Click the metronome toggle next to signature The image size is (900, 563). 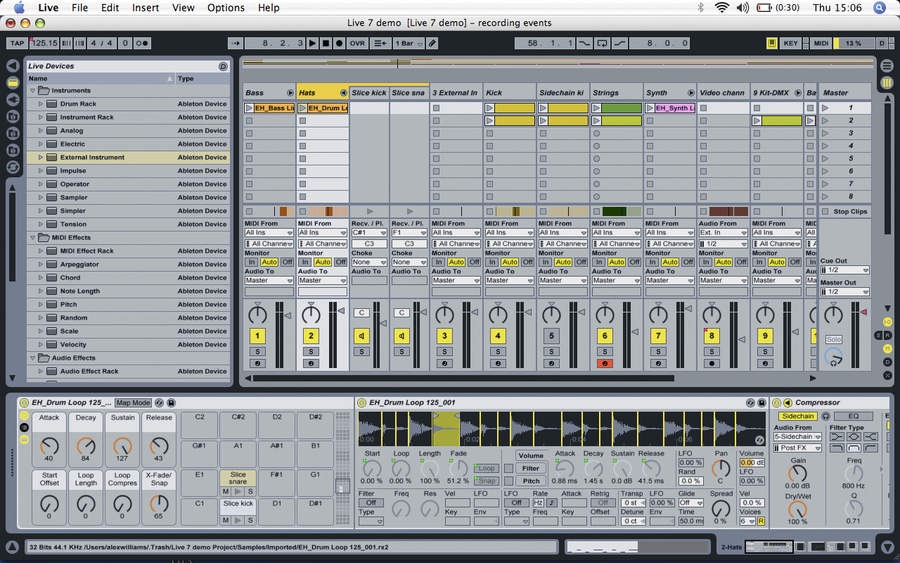pos(142,43)
